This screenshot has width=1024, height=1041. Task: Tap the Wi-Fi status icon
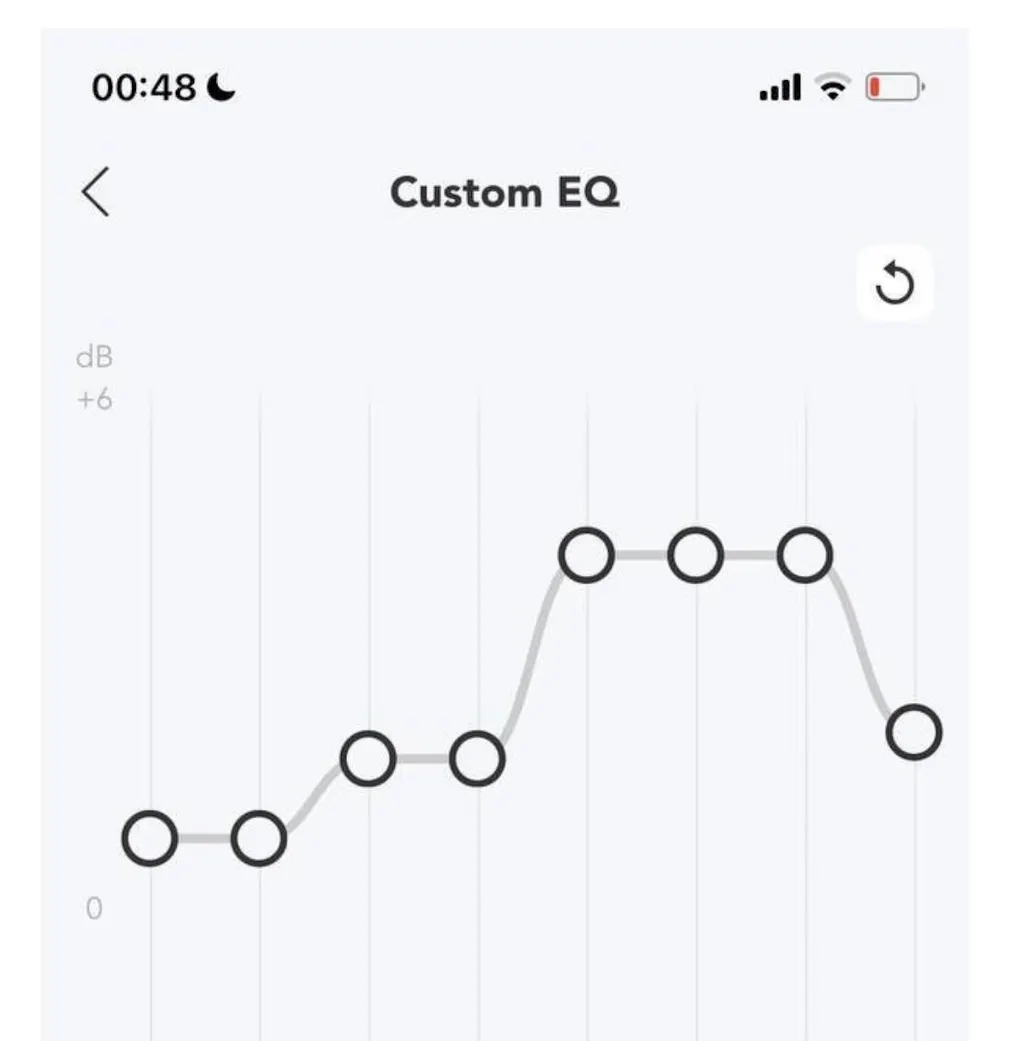831,88
